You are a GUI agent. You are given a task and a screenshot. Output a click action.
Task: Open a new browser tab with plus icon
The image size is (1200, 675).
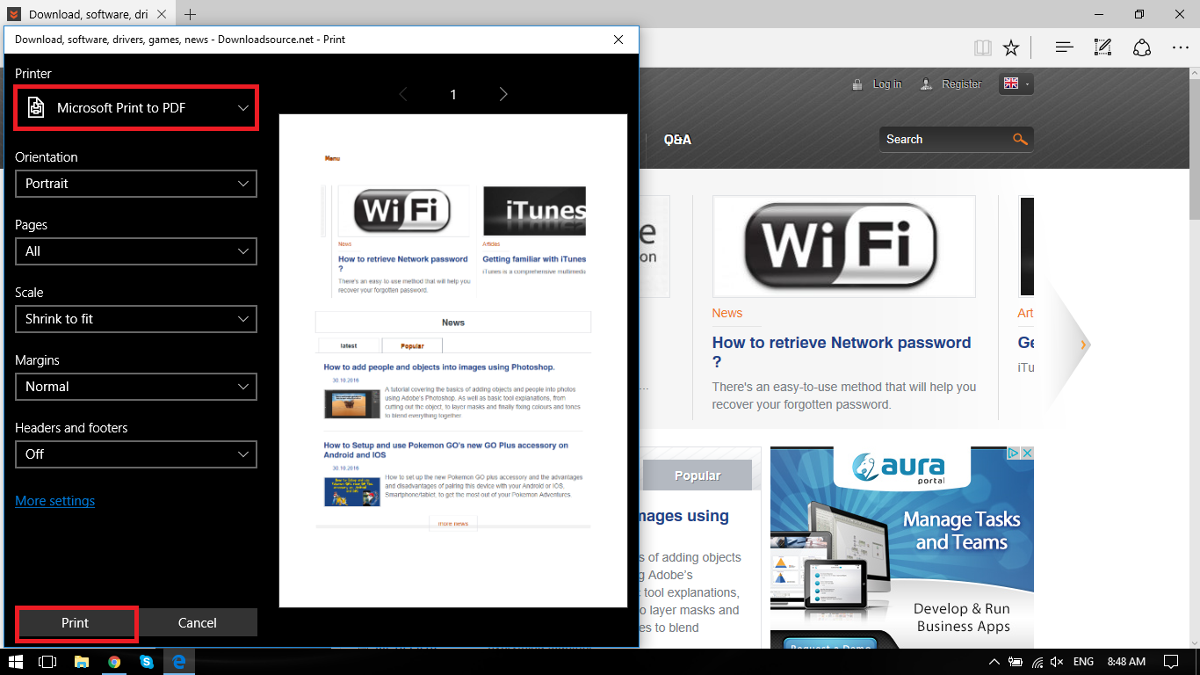(190, 14)
